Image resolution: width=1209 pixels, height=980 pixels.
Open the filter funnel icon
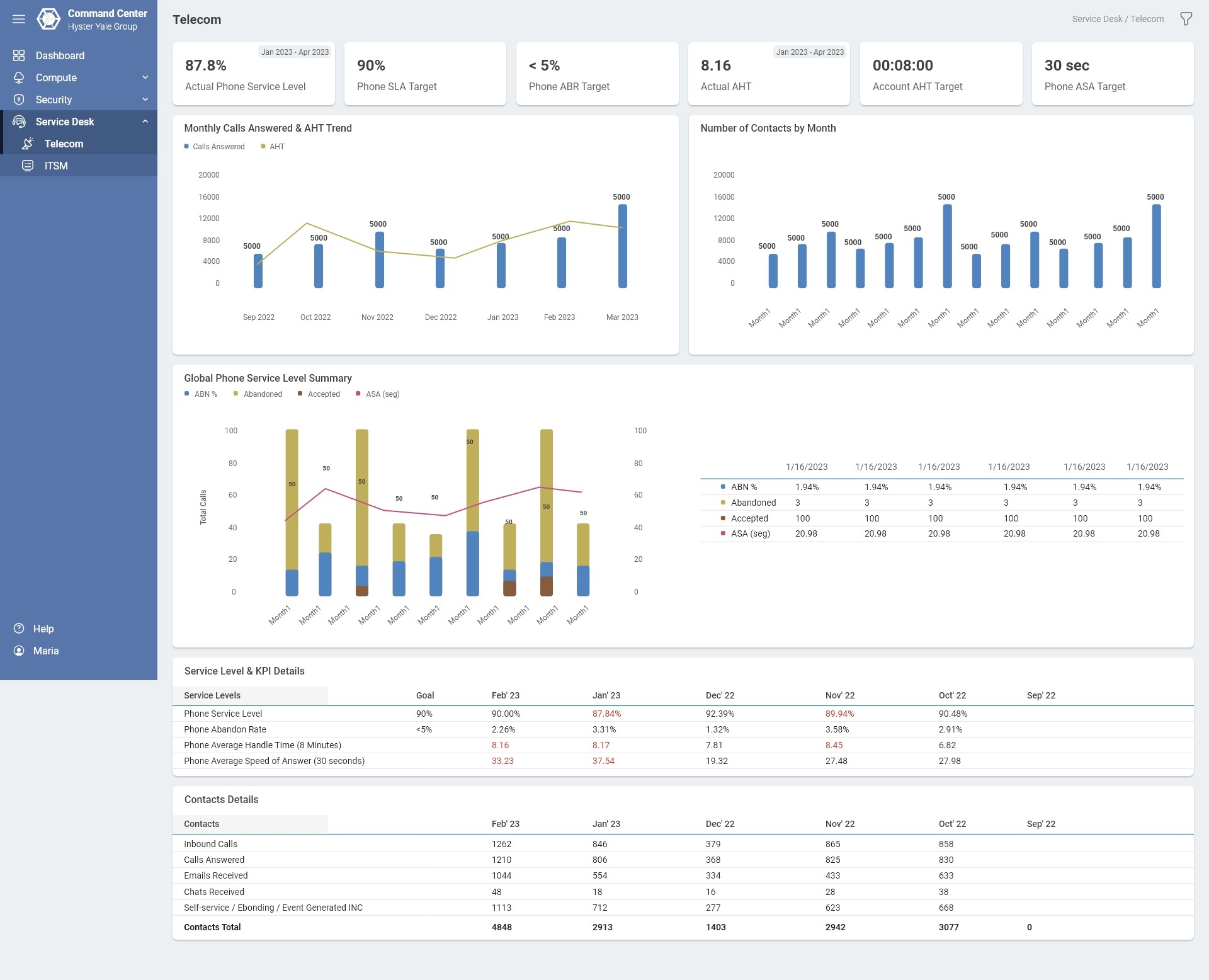click(1186, 19)
